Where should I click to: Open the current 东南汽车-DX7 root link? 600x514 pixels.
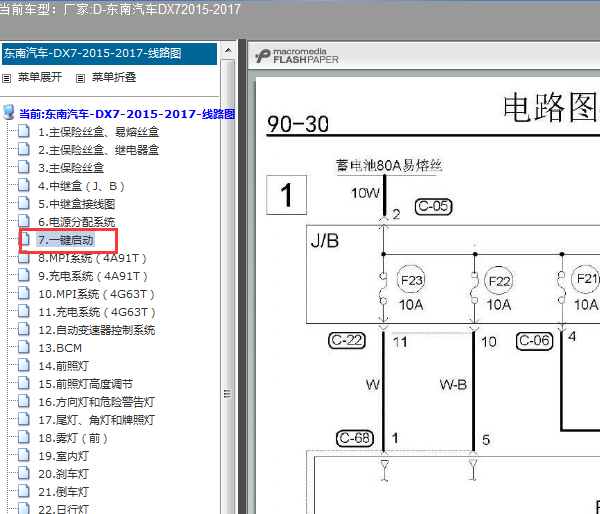coord(127,114)
